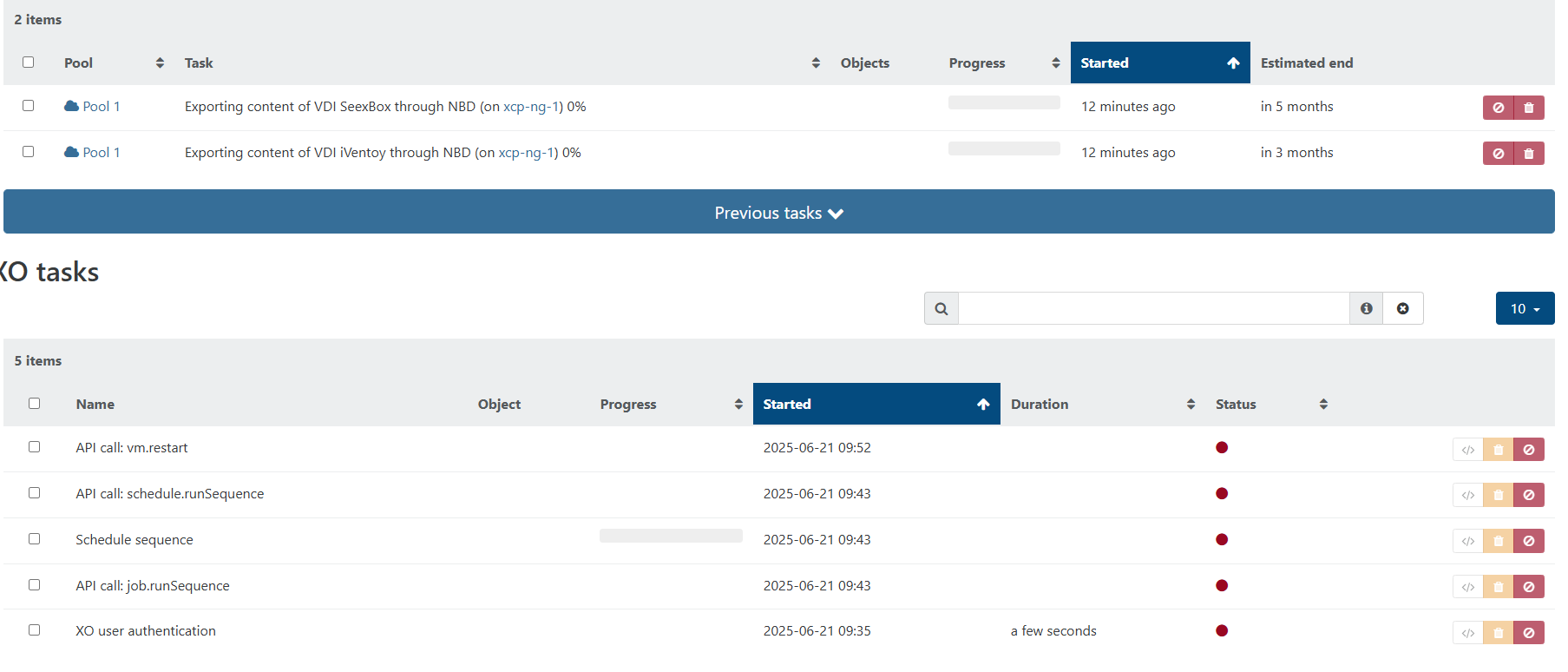Focus the XO tasks search input field

[x=1153, y=309]
